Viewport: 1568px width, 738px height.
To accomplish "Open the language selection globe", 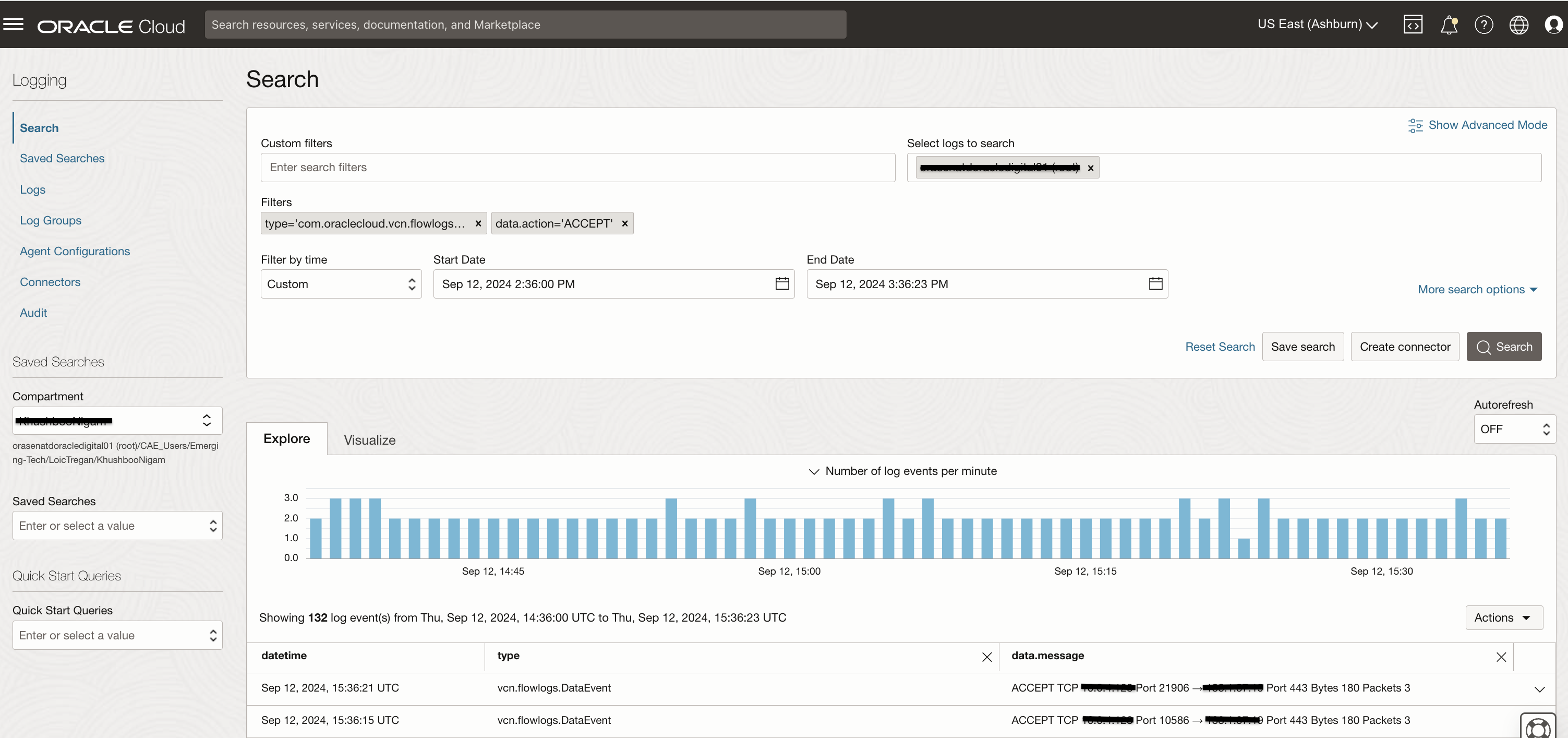I will (x=1518, y=25).
